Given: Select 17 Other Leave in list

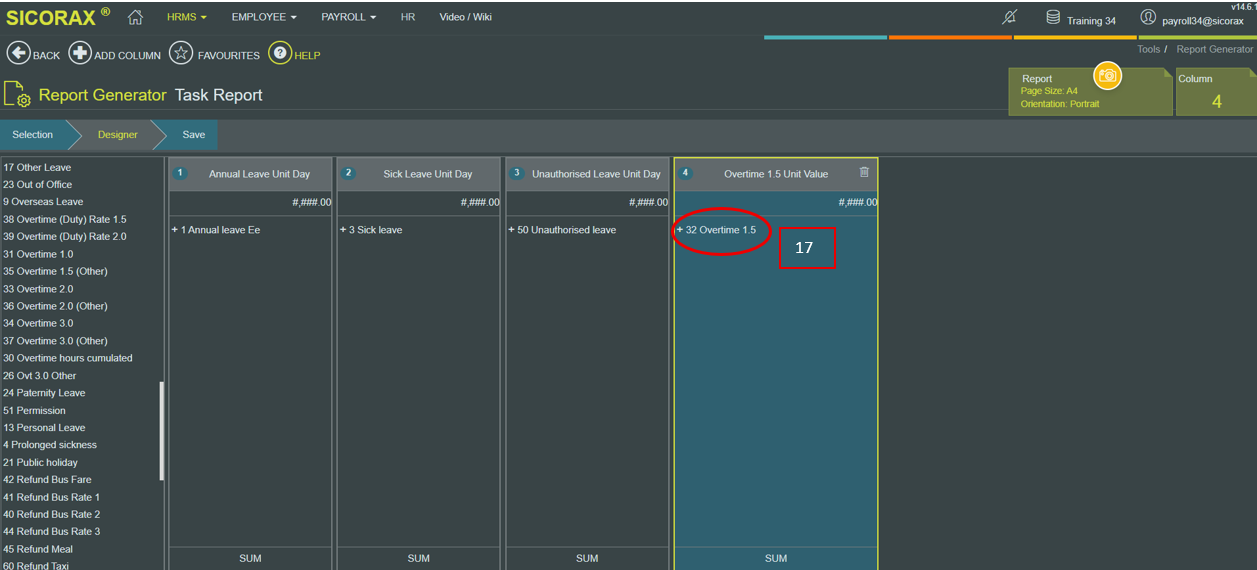Looking at the screenshot, I should 37,167.
